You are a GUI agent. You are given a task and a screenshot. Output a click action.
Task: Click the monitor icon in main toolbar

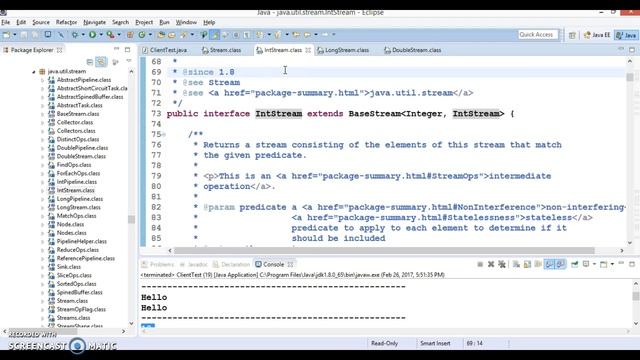point(48,35)
